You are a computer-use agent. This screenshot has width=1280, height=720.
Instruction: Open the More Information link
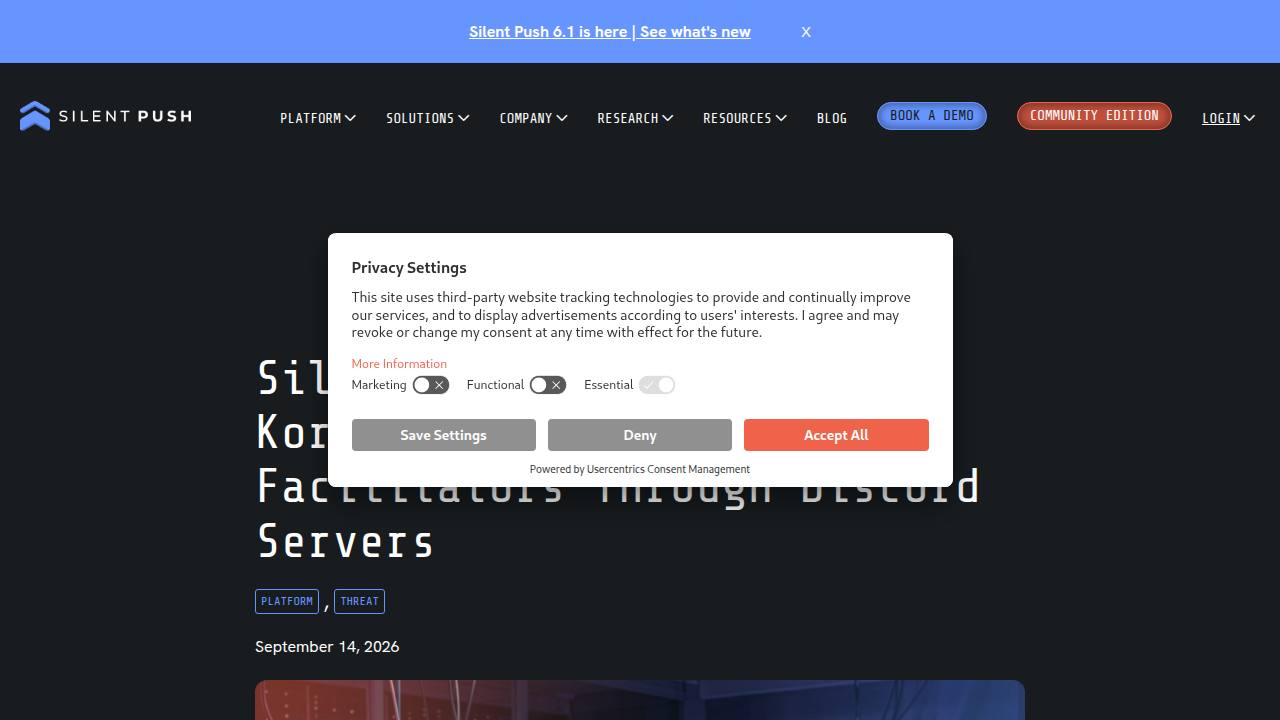[399, 364]
